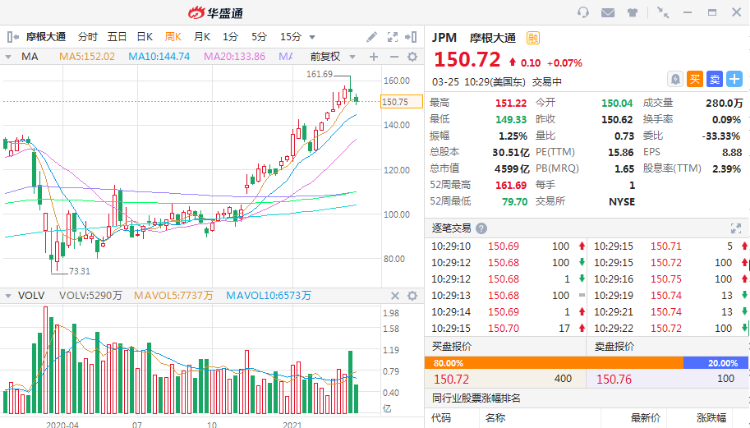Open MA indicator settings gear
Viewport: 750px width, 428px height.
(x=412, y=57)
